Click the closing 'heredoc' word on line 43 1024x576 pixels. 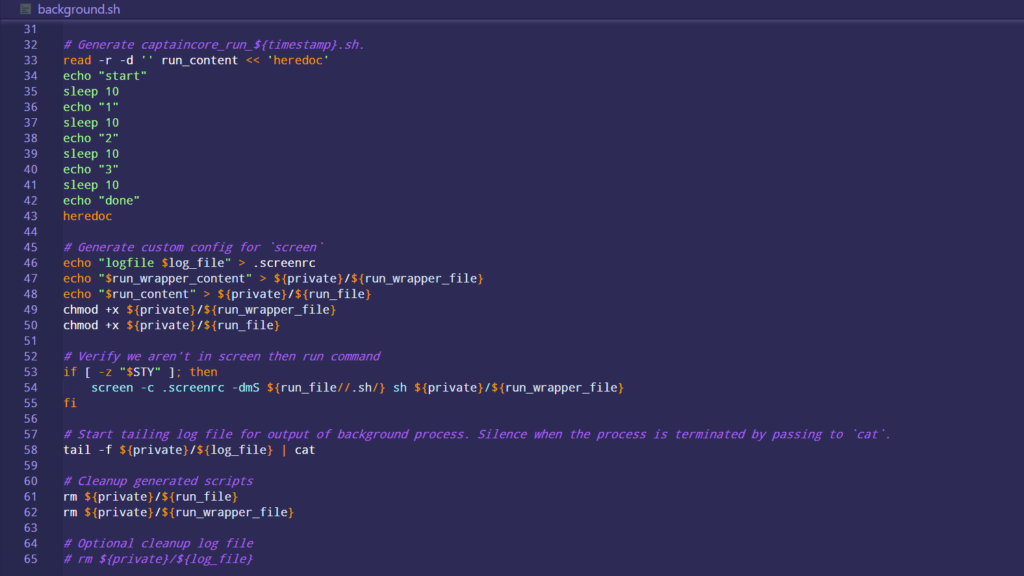(88, 216)
